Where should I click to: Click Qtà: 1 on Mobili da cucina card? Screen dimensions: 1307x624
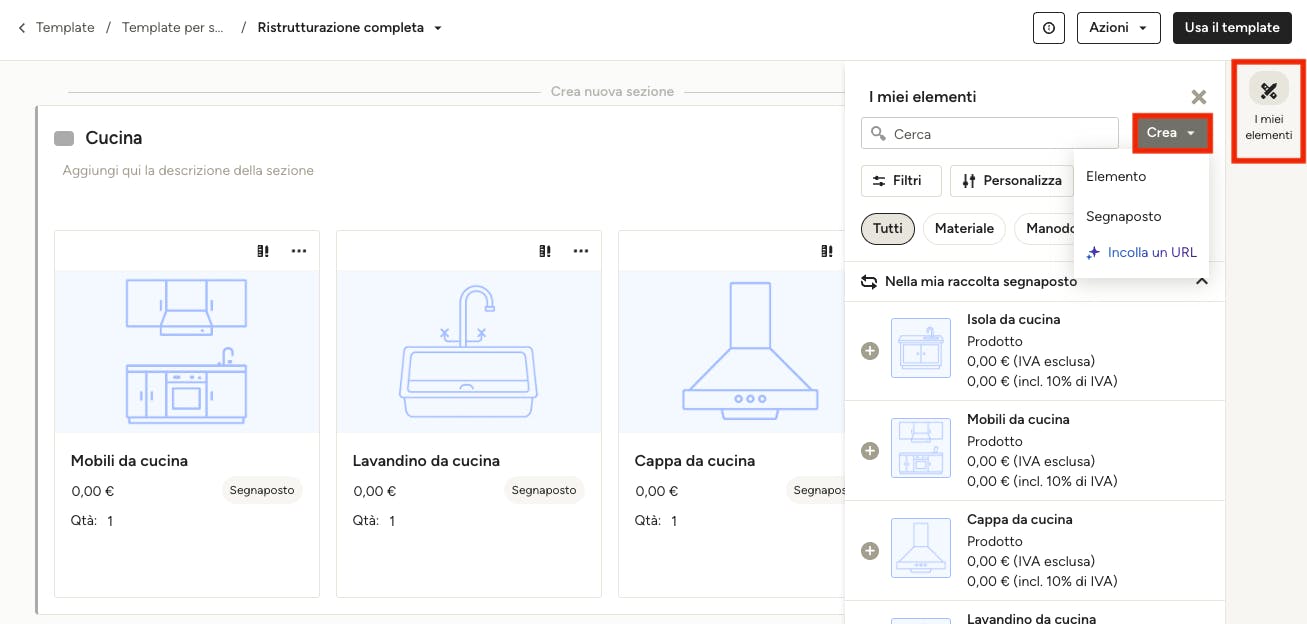[92, 521]
